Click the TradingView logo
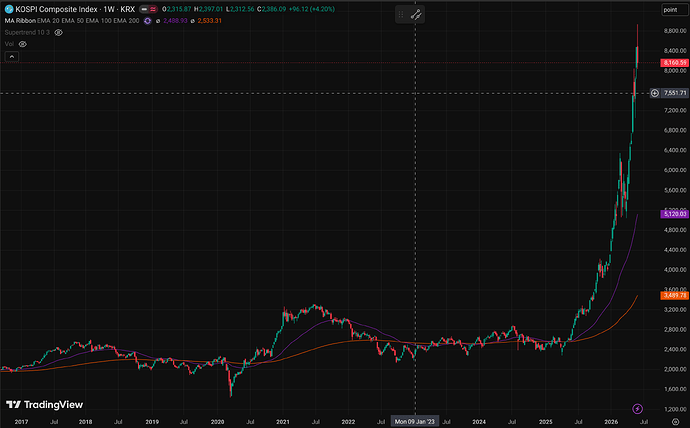The image size is (690, 428). (x=44, y=404)
